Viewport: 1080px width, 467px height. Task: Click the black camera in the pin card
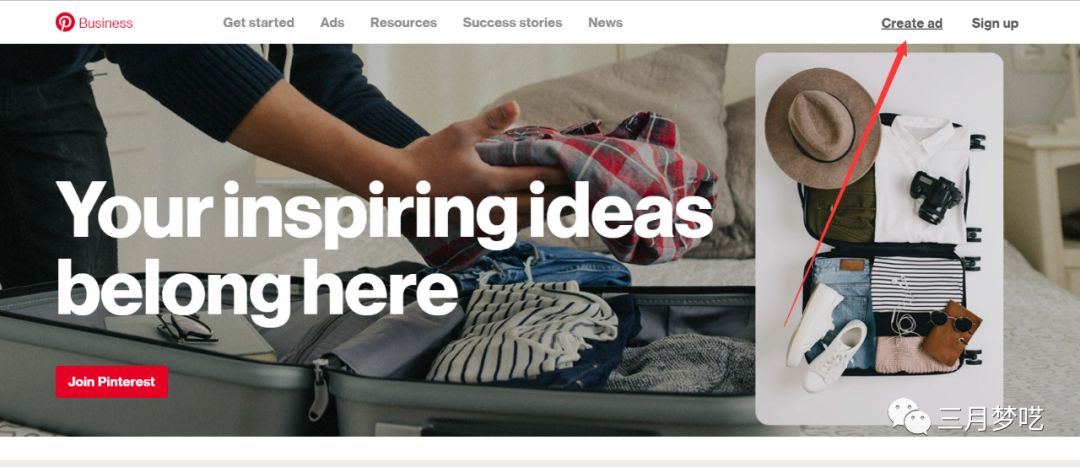click(x=935, y=197)
